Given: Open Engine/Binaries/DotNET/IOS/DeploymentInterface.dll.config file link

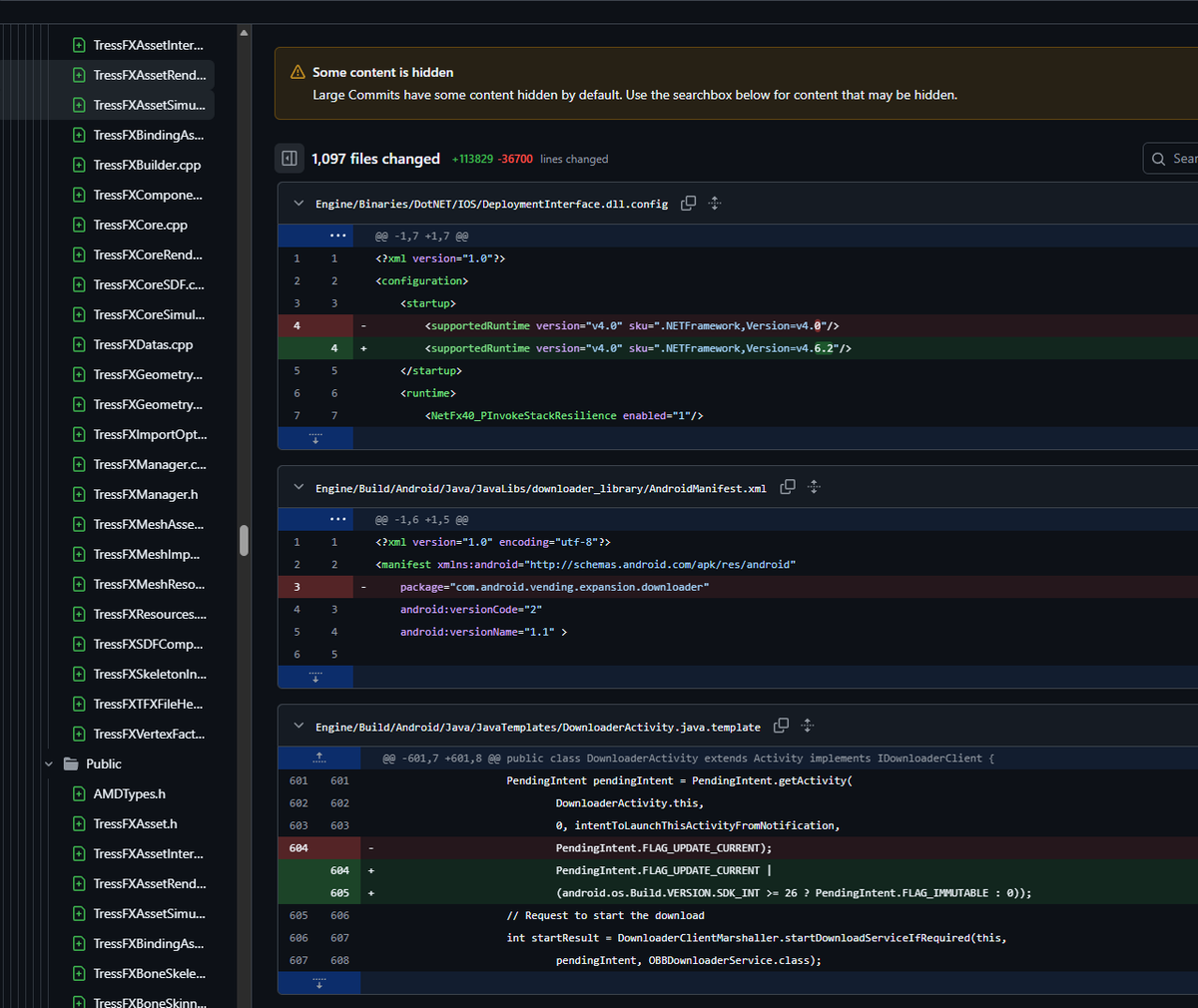Looking at the screenshot, I should tap(491, 204).
